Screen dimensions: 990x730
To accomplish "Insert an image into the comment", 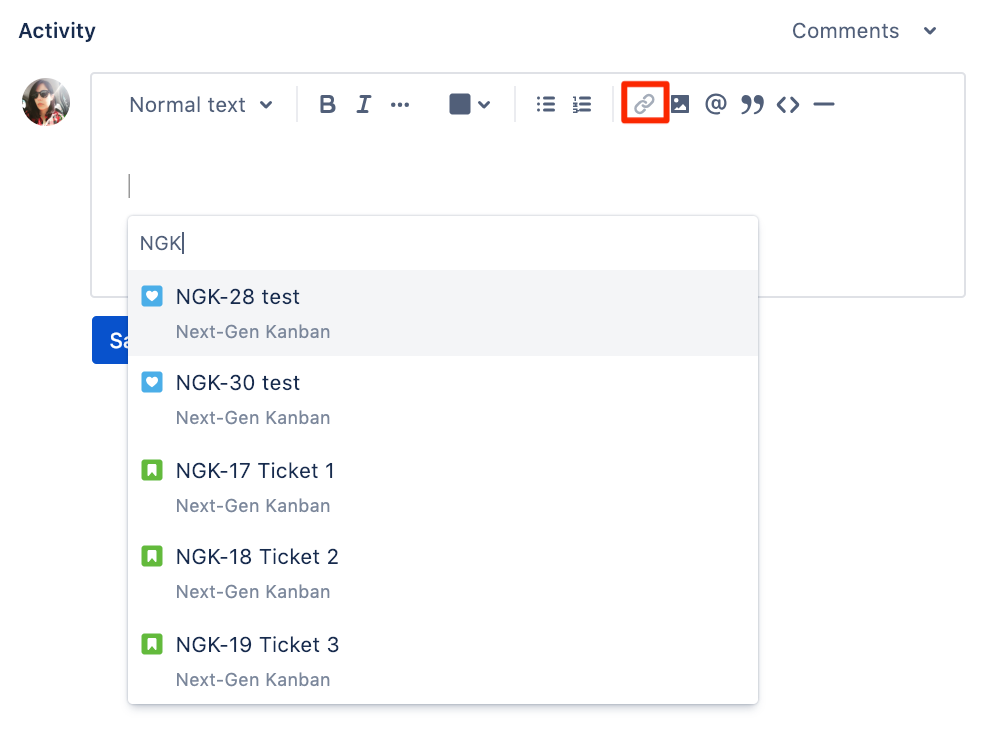I will 680,103.
